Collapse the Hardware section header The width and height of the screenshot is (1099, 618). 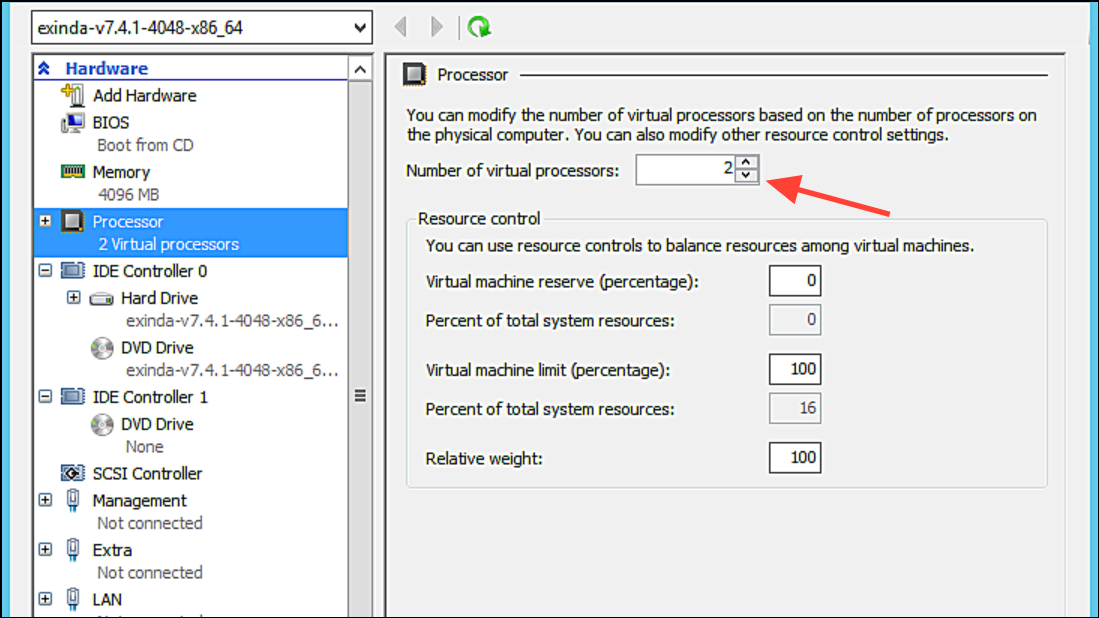pos(44,68)
